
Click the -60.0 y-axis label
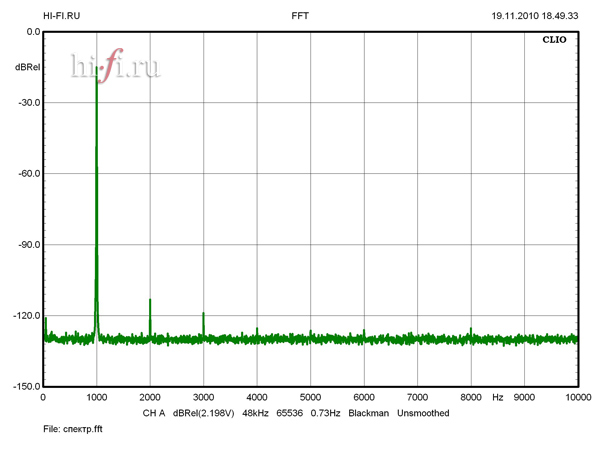25,173
